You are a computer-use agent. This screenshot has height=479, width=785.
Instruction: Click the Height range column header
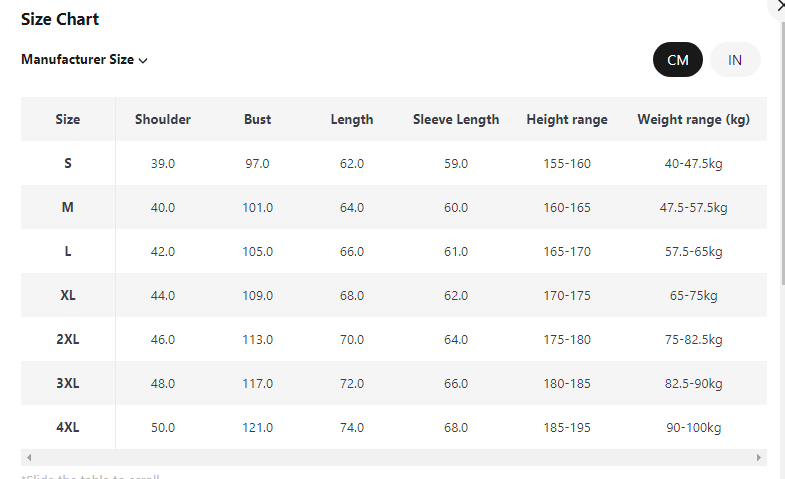pos(567,119)
